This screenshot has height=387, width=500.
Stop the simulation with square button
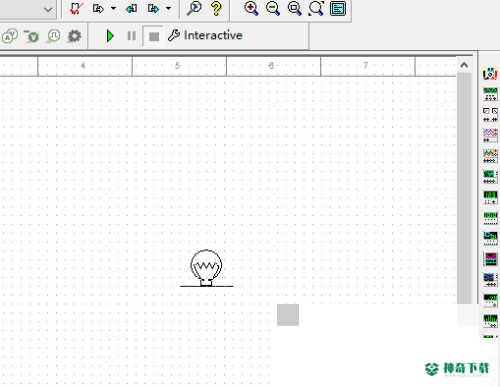pos(153,36)
